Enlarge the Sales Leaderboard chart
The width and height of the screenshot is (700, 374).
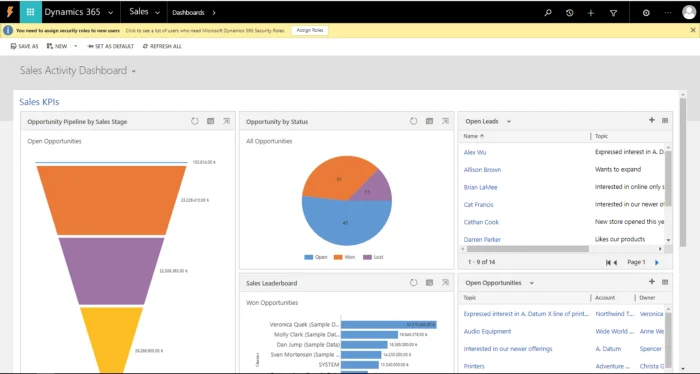coord(445,283)
